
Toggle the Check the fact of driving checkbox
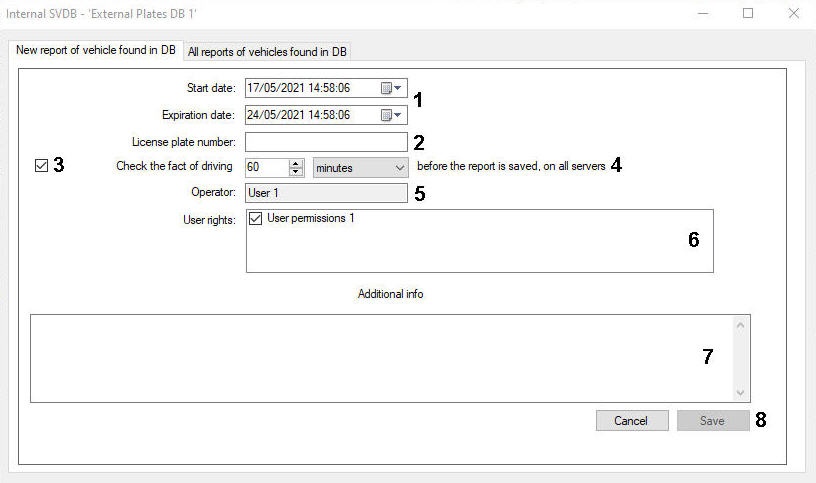tap(41, 166)
